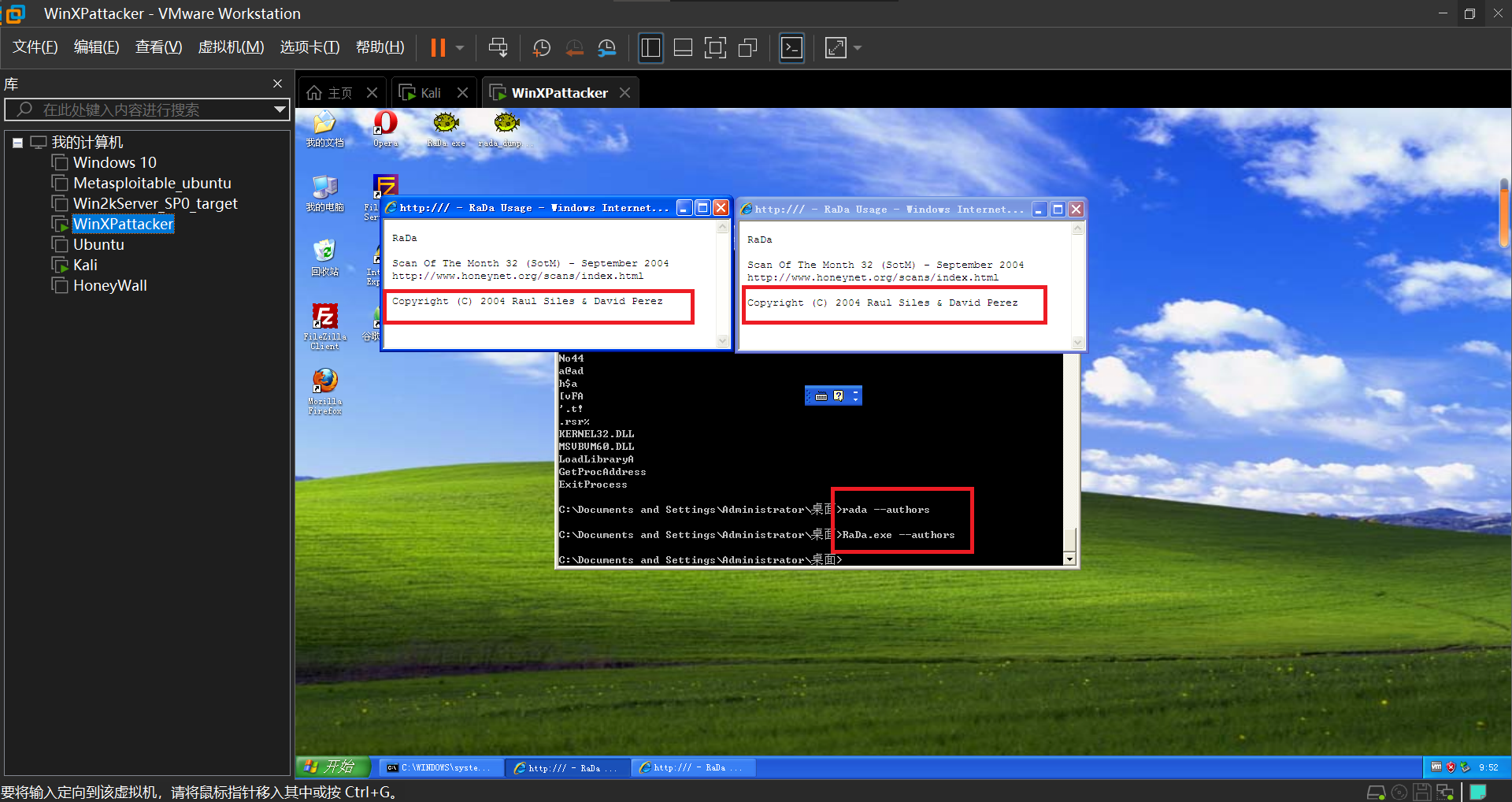The width and height of the screenshot is (1512, 802).
Task: Open the 虚拟机(M) menu
Action: [x=231, y=47]
